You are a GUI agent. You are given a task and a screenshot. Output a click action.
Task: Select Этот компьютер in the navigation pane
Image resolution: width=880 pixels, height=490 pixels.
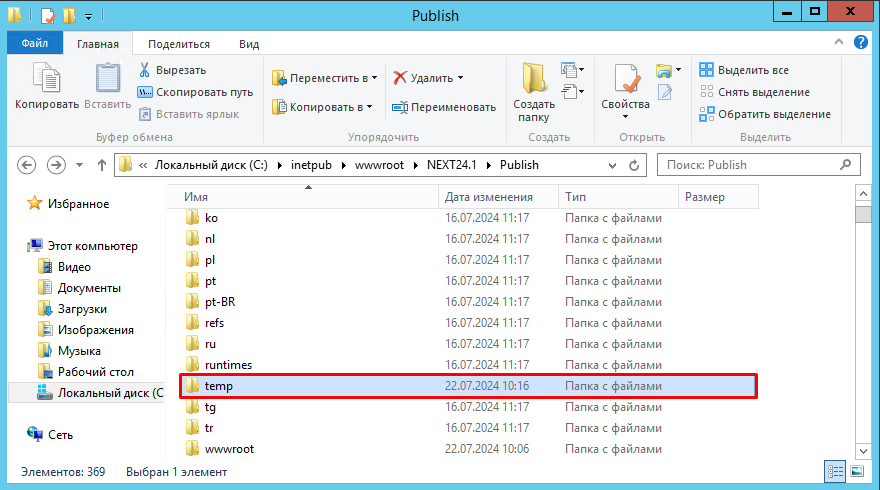tap(83, 246)
